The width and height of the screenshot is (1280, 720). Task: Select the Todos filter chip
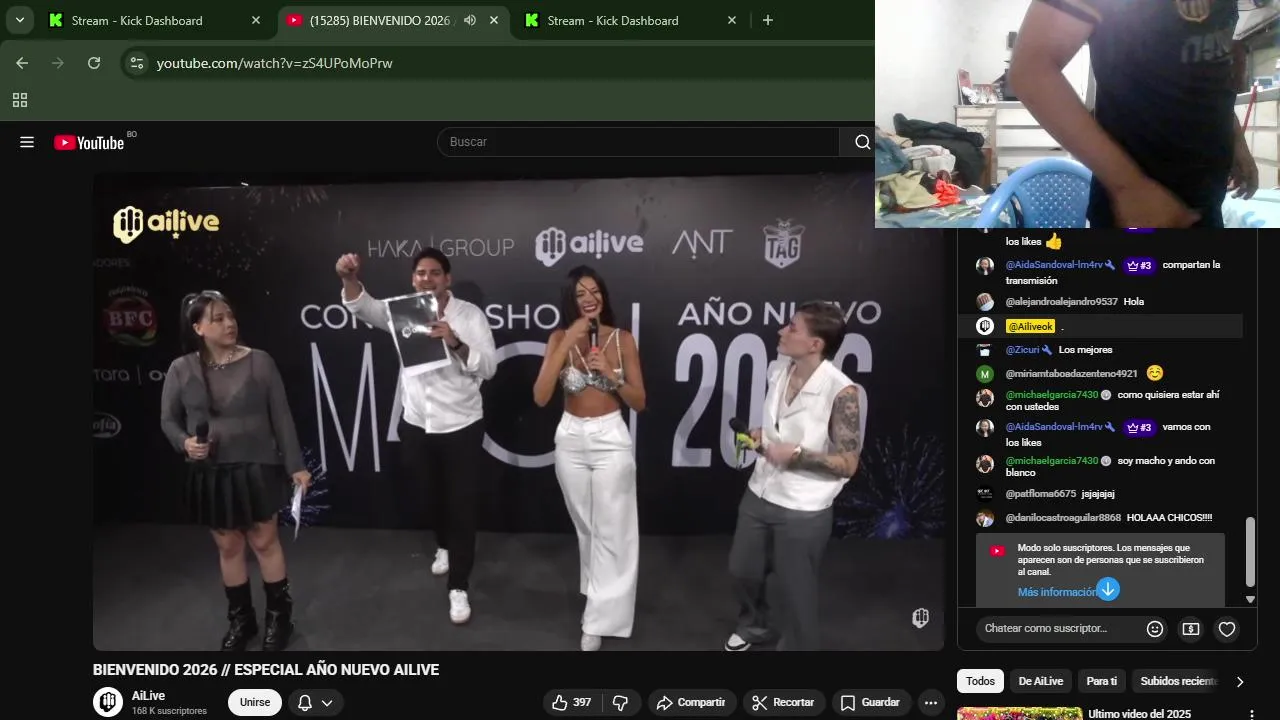pyautogui.click(x=980, y=681)
